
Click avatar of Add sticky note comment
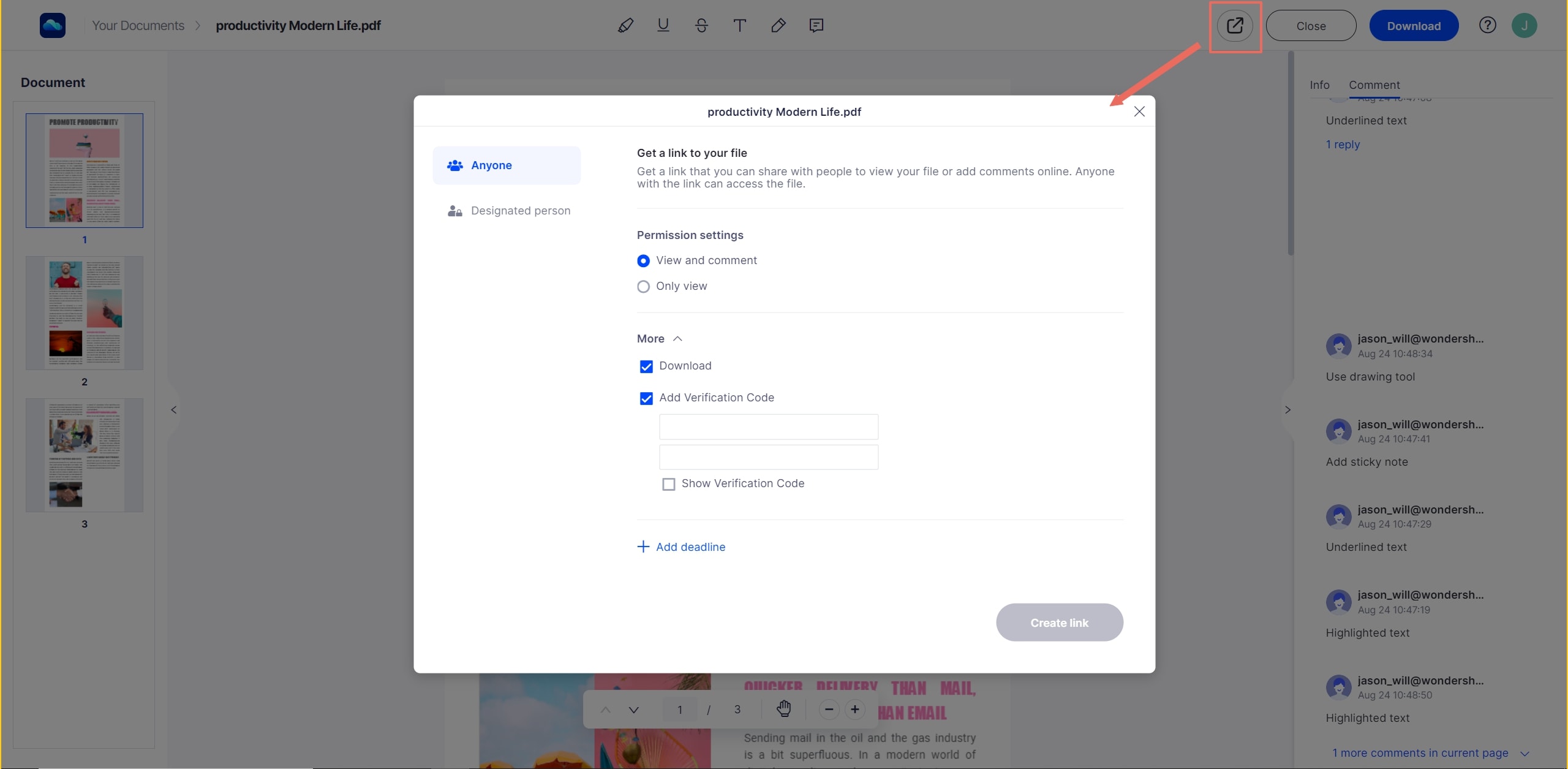tap(1338, 431)
